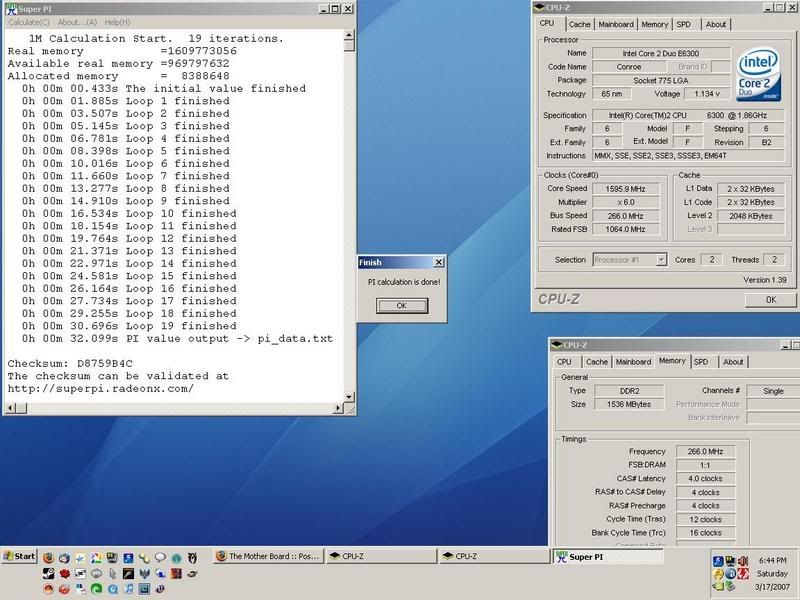Open SPD tab in CPU-Z processor window

[683, 24]
